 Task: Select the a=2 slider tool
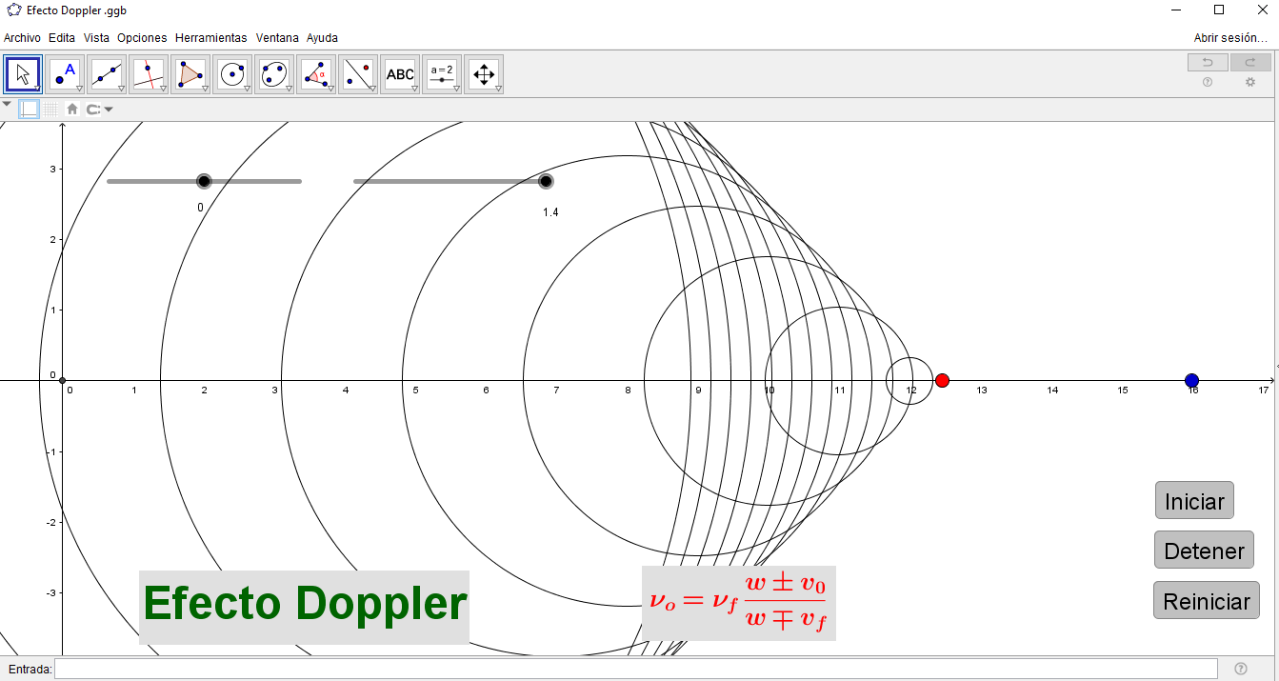click(442, 74)
